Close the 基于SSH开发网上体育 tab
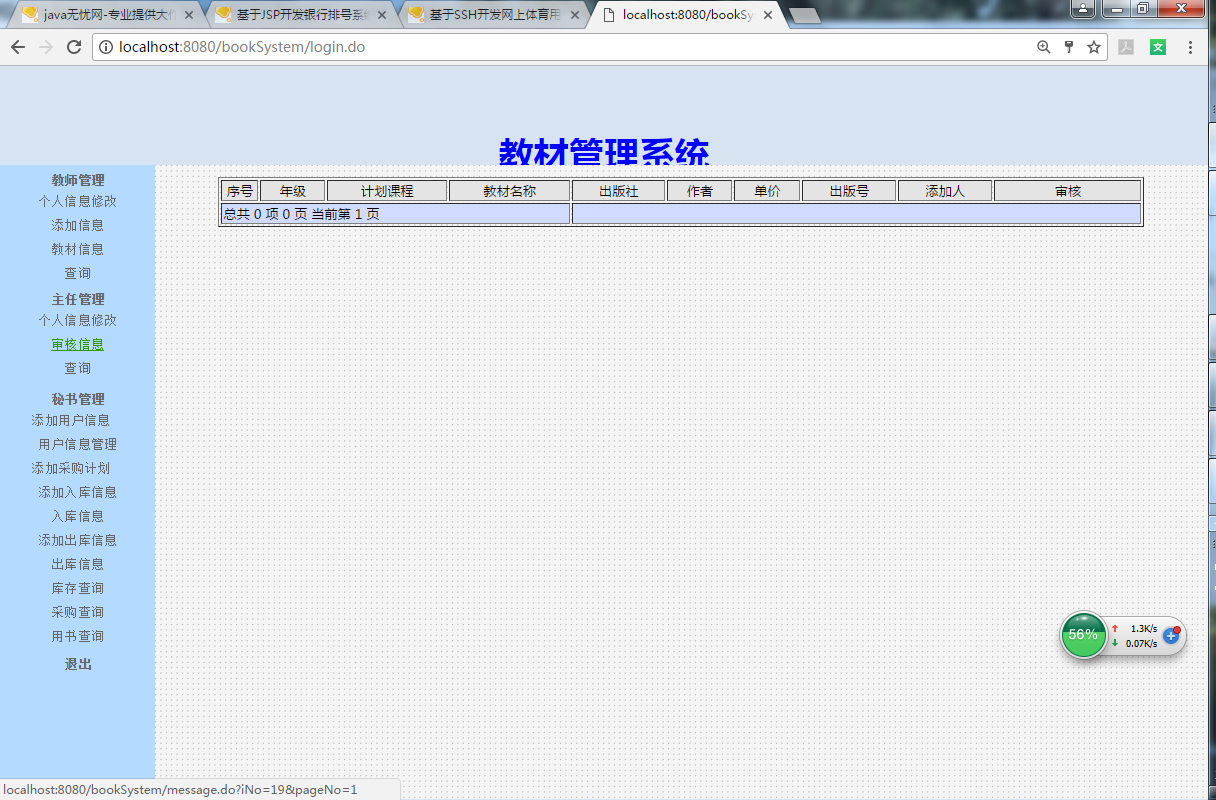 [x=573, y=15]
